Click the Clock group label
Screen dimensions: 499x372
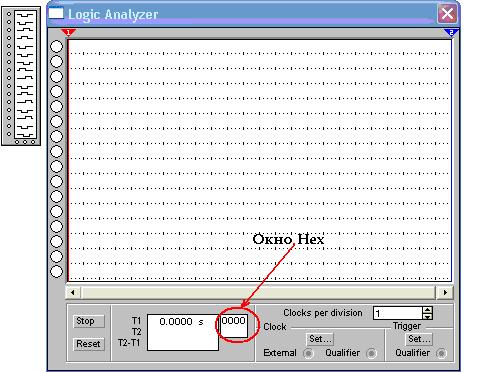pyautogui.click(x=275, y=327)
